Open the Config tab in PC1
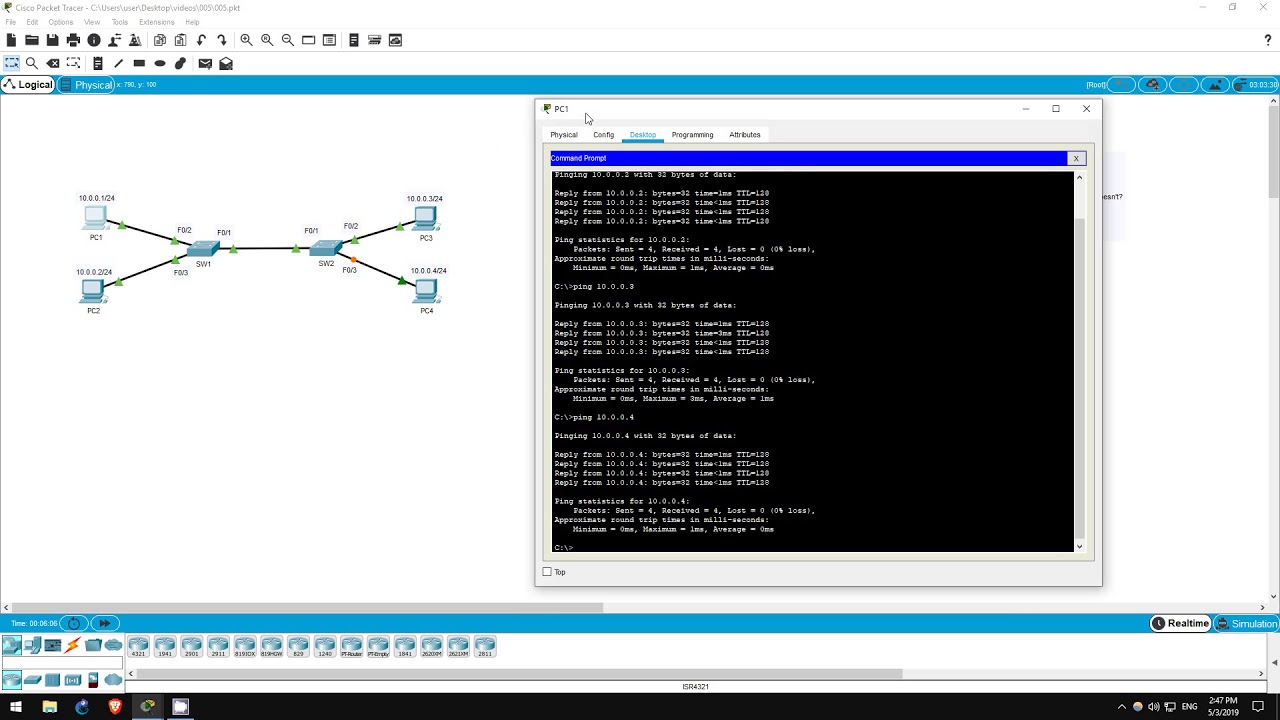 click(x=603, y=135)
